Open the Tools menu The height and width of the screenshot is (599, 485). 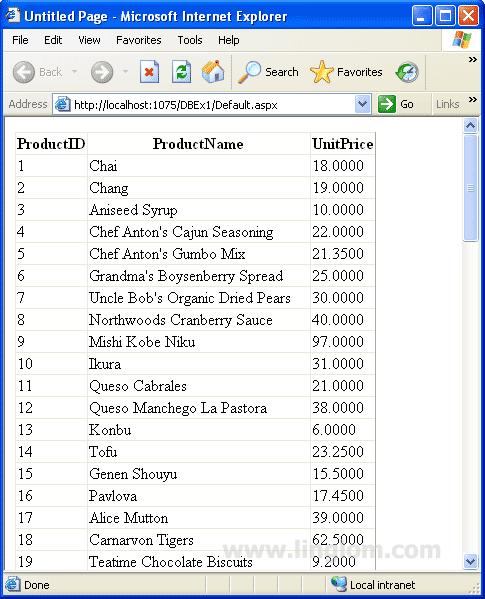(190, 40)
